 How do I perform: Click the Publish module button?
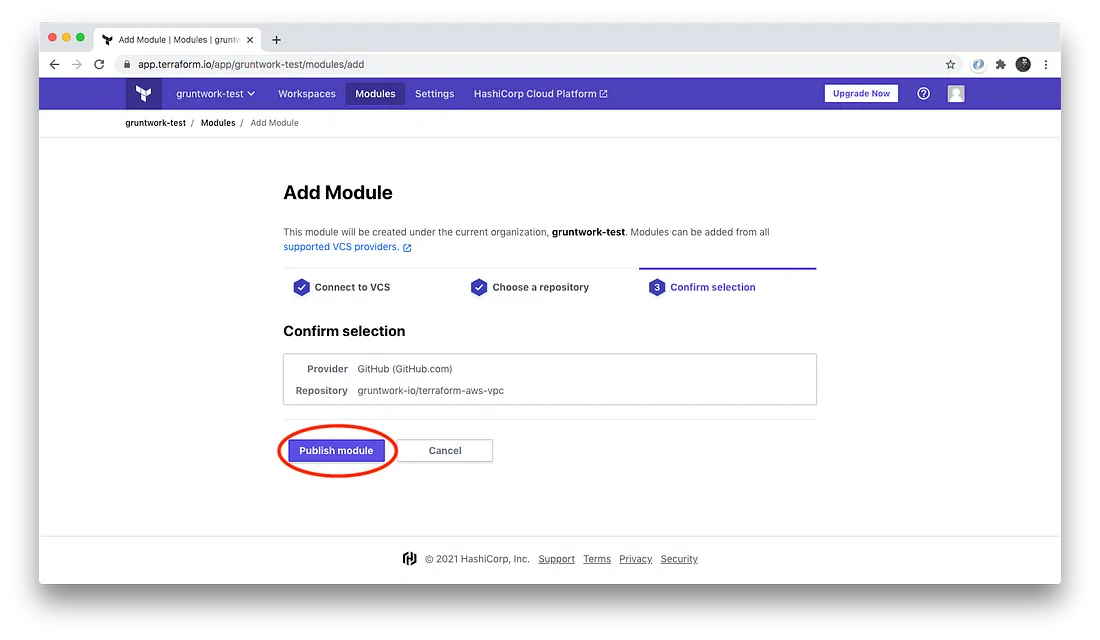click(x=337, y=451)
